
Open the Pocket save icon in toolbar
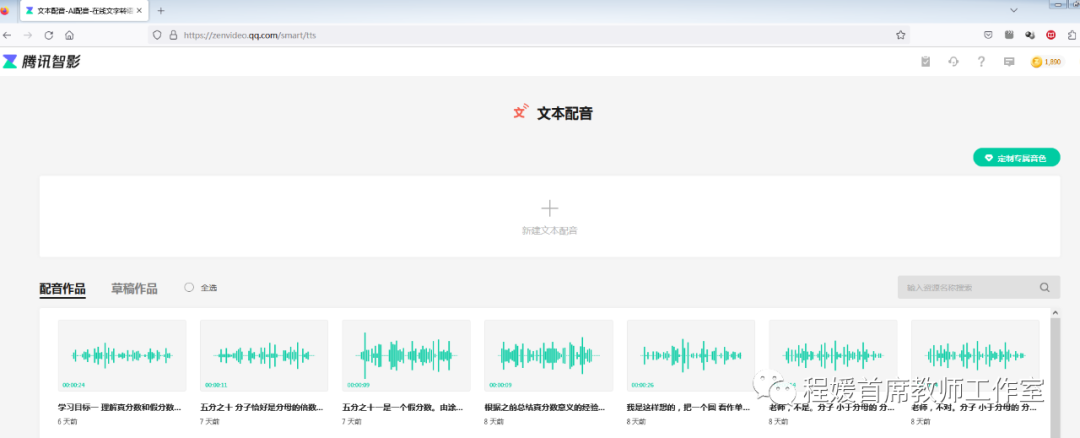point(988,35)
